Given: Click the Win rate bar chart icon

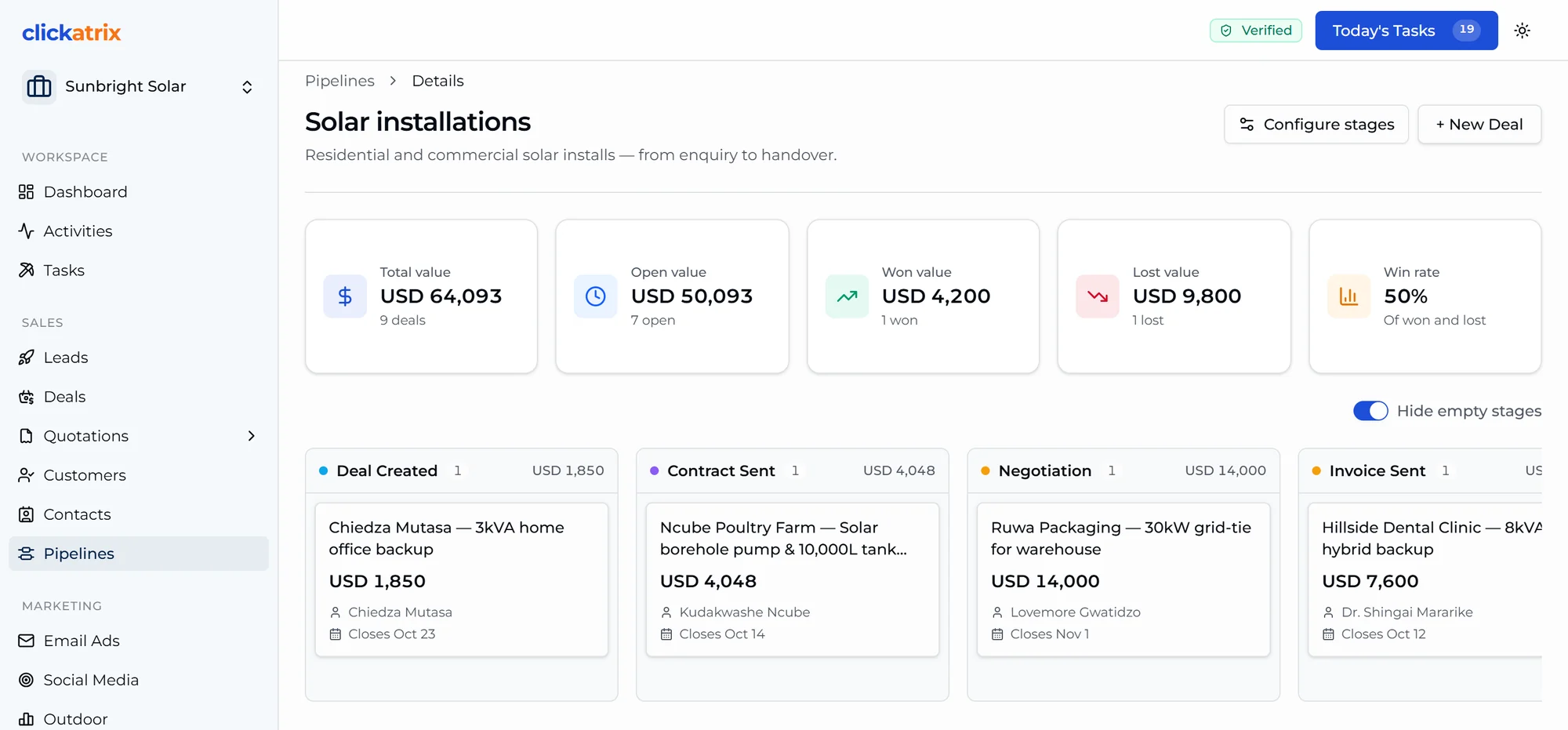Looking at the screenshot, I should [x=1348, y=296].
